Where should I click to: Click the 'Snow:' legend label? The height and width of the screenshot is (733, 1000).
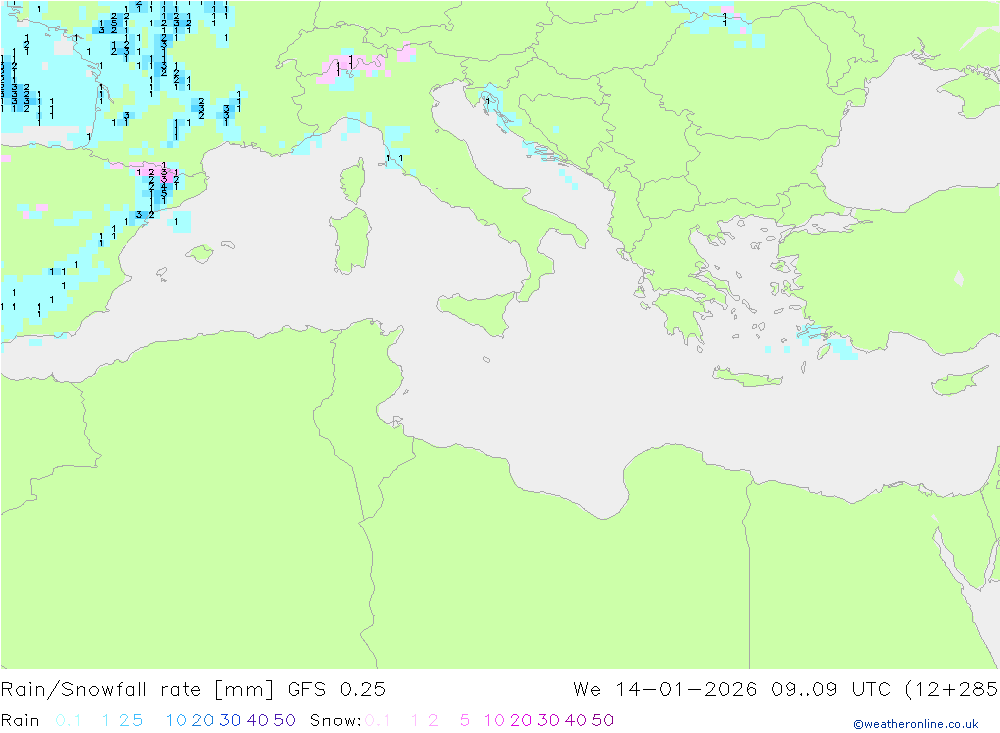tap(335, 720)
